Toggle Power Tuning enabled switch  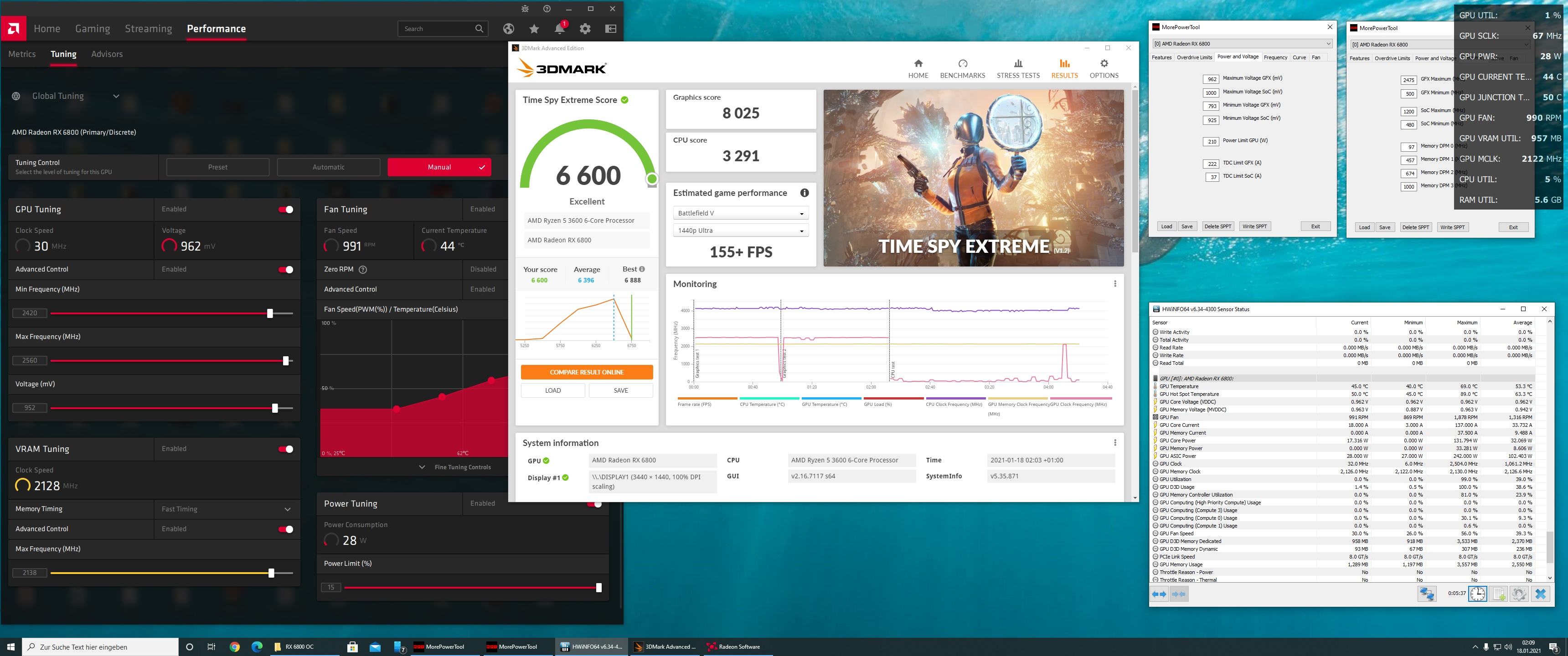click(x=594, y=504)
